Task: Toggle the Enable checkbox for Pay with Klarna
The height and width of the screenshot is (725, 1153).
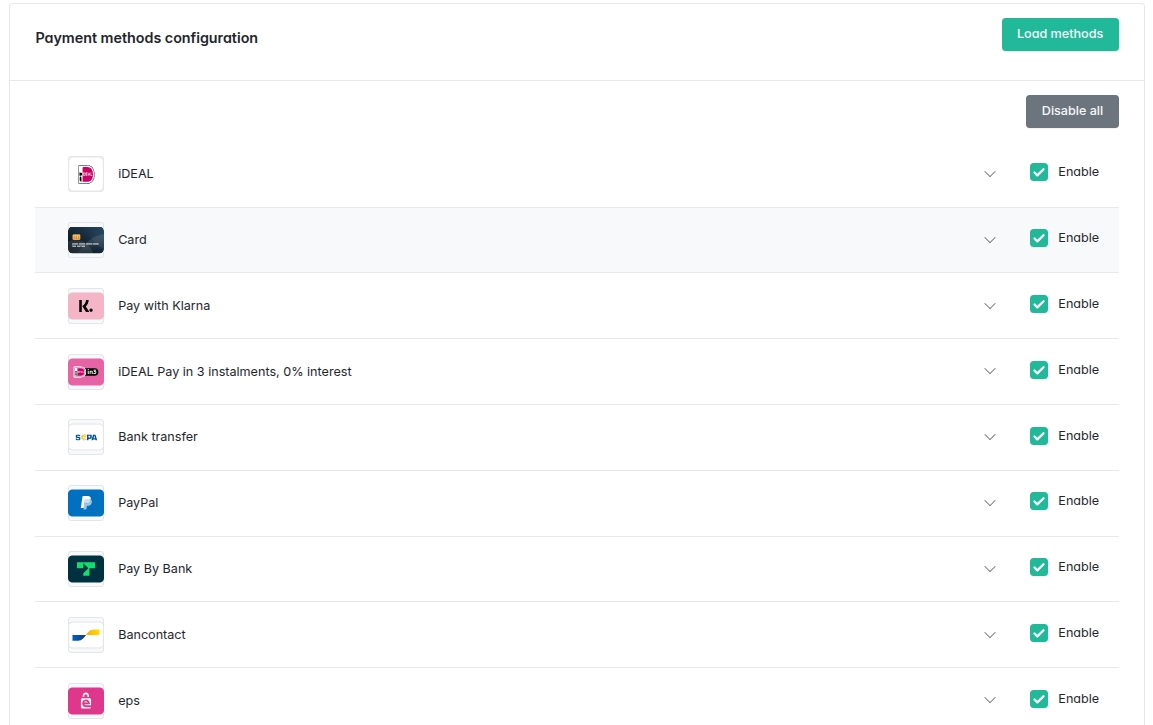Action: (x=1039, y=304)
